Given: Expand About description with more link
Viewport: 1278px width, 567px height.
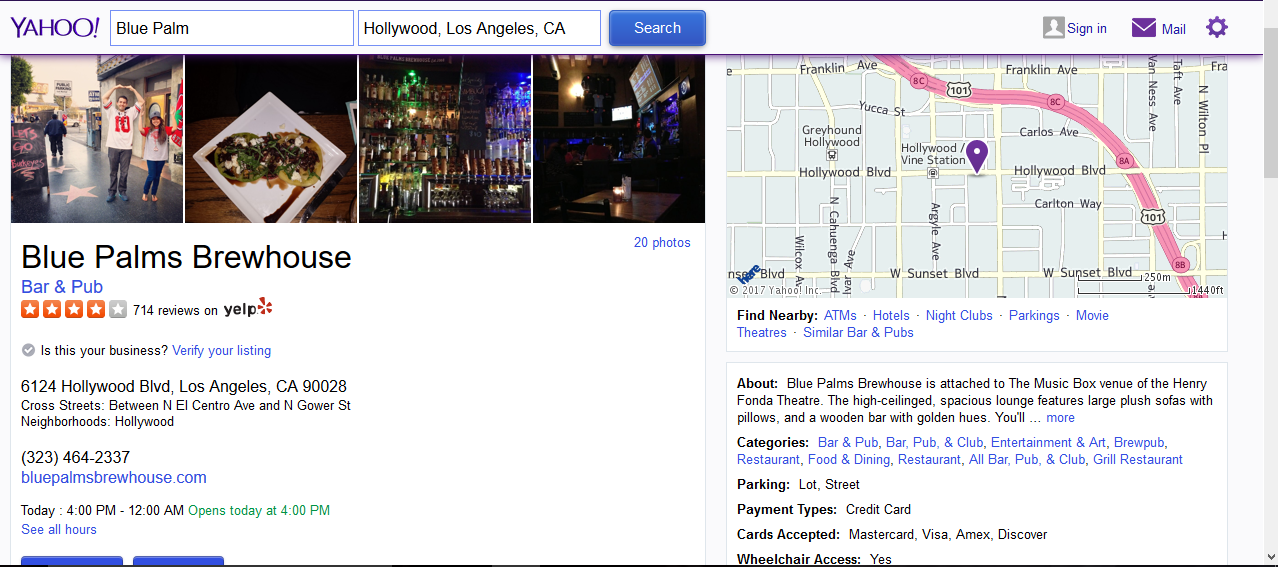Looking at the screenshot, I should 1060,418.
